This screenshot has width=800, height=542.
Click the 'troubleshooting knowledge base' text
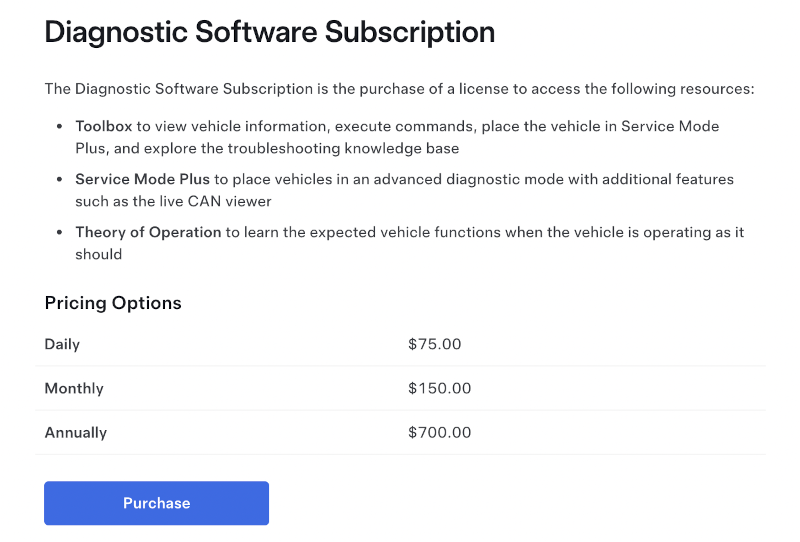click(343, 149)
